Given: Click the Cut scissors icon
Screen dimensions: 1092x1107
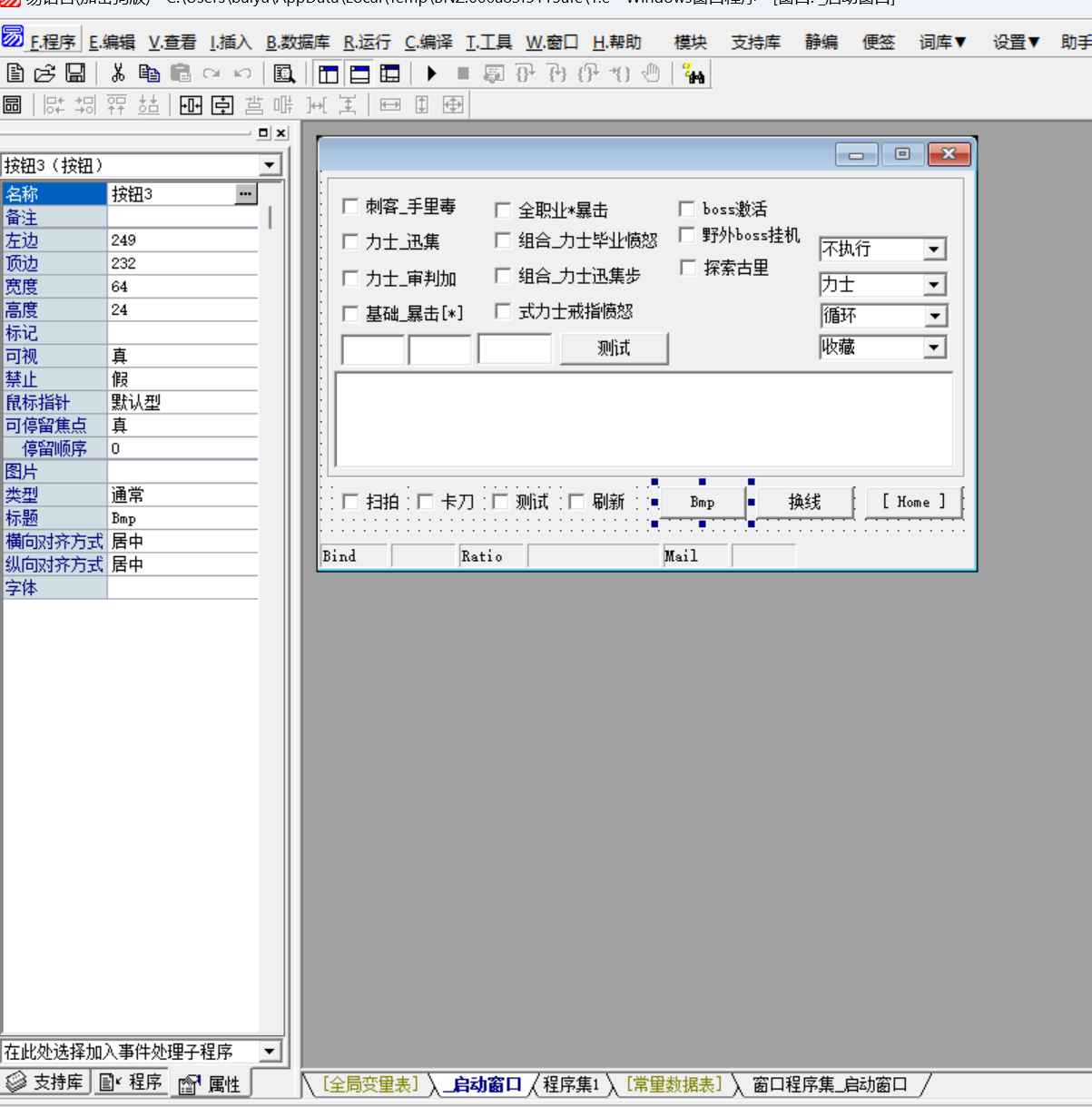Looking at the screenshot, I should coord(117,73).
